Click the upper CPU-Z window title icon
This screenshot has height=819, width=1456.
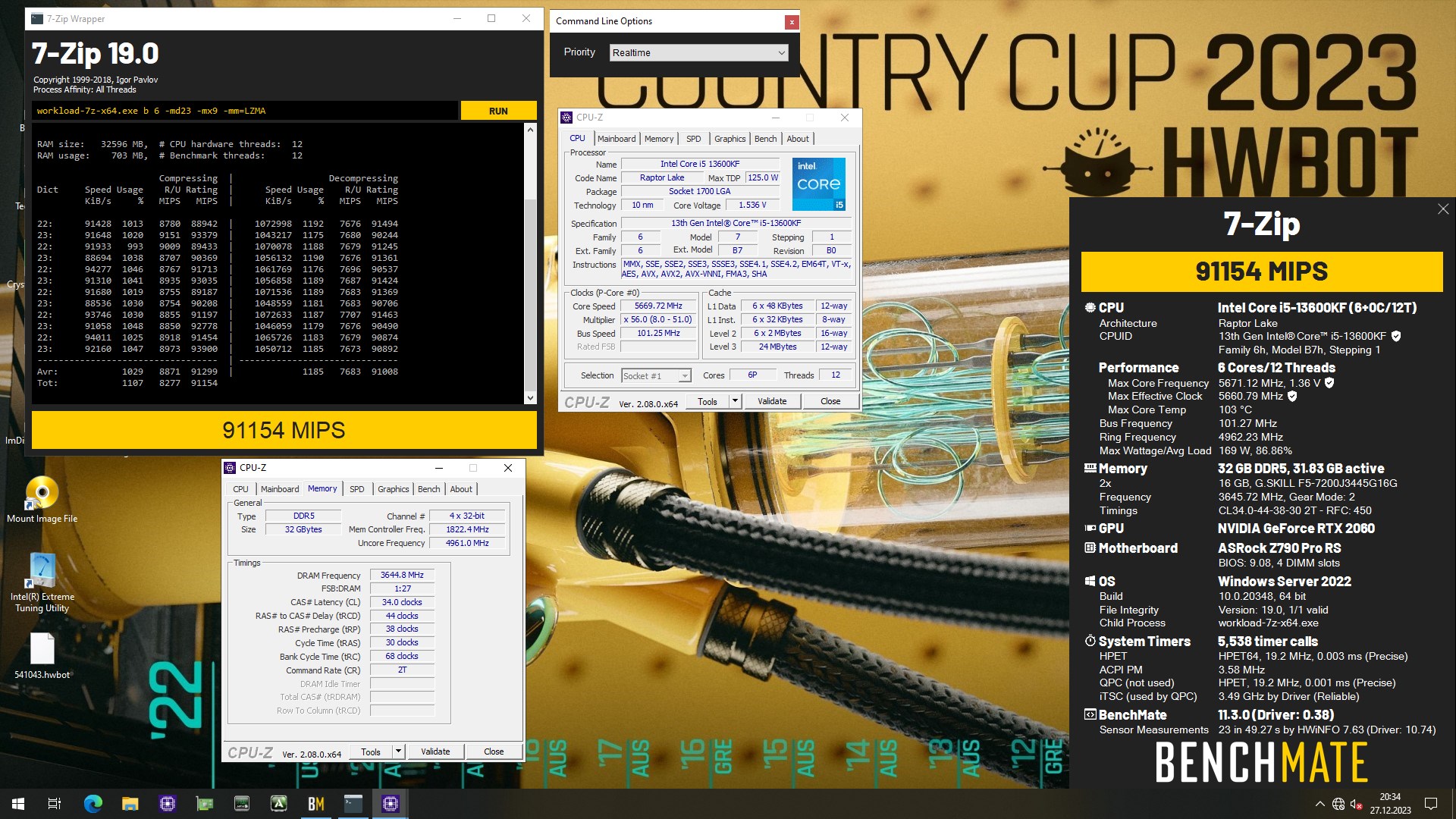(566, 118)
